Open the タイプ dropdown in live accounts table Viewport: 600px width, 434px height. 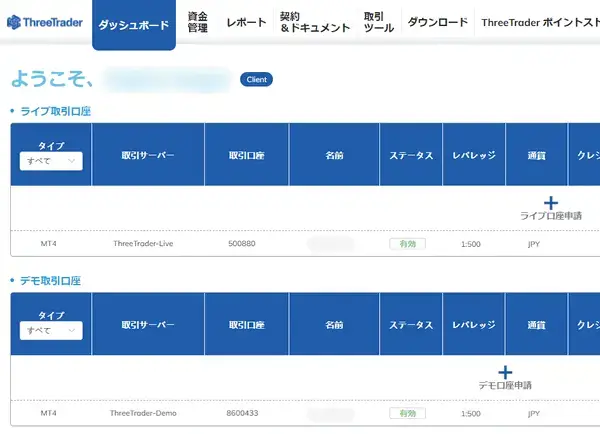point(51,161)
